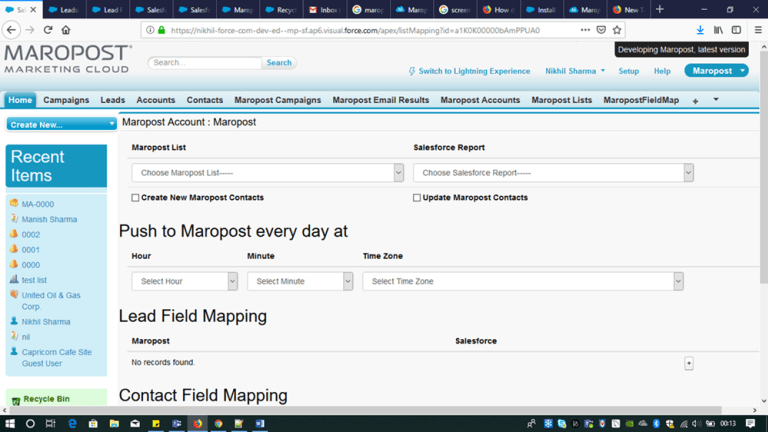
Task: Open the Select Minute dropdown
Action: [300, 281]
